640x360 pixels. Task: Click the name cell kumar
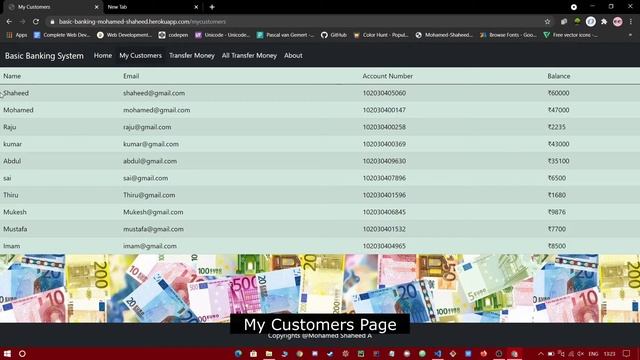tap(13, 144)
